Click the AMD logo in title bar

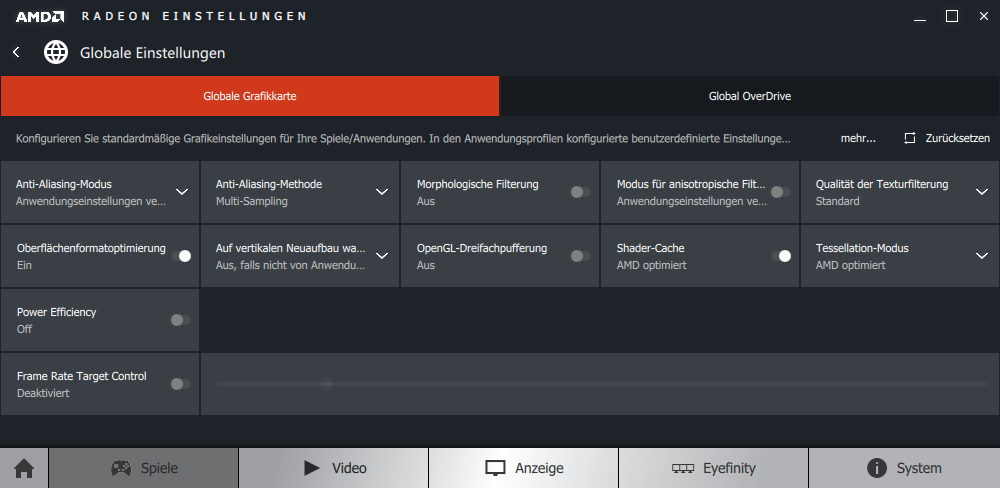coord(40,17)
